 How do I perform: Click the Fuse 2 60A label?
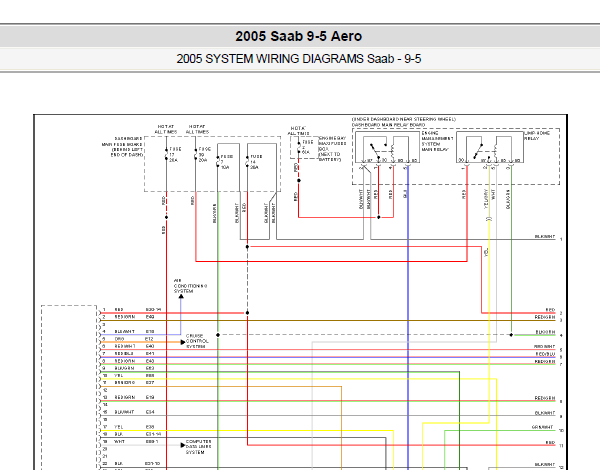(308, 147)
